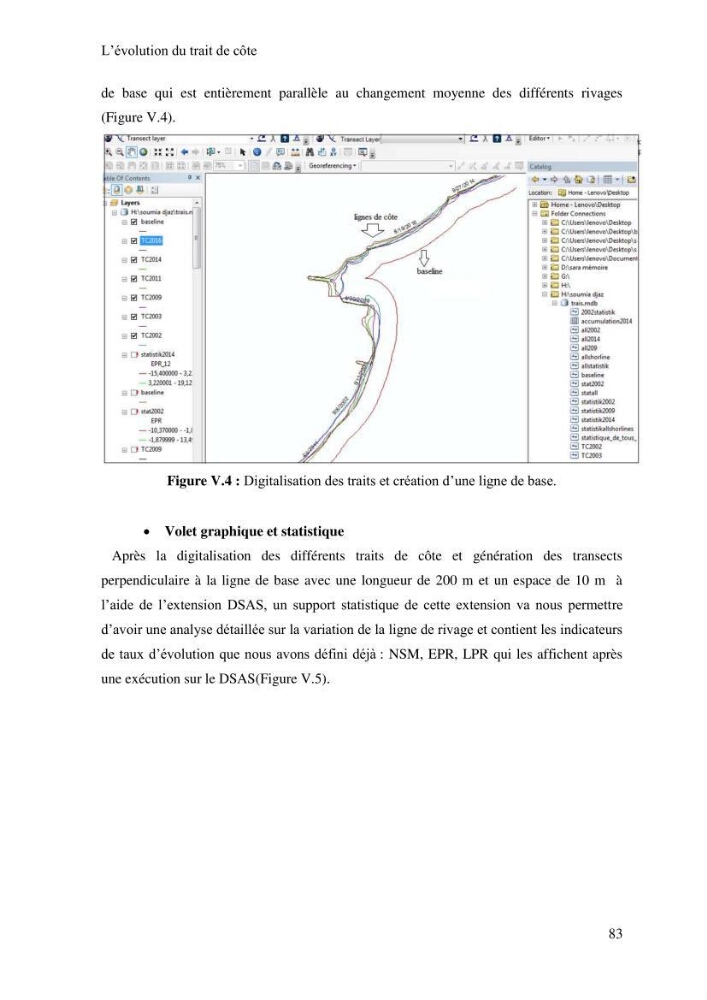The width and height of the screenshot is (707, 1000).
Task: Click the Fixed Zoom In icon
Action: pos(158,152)
